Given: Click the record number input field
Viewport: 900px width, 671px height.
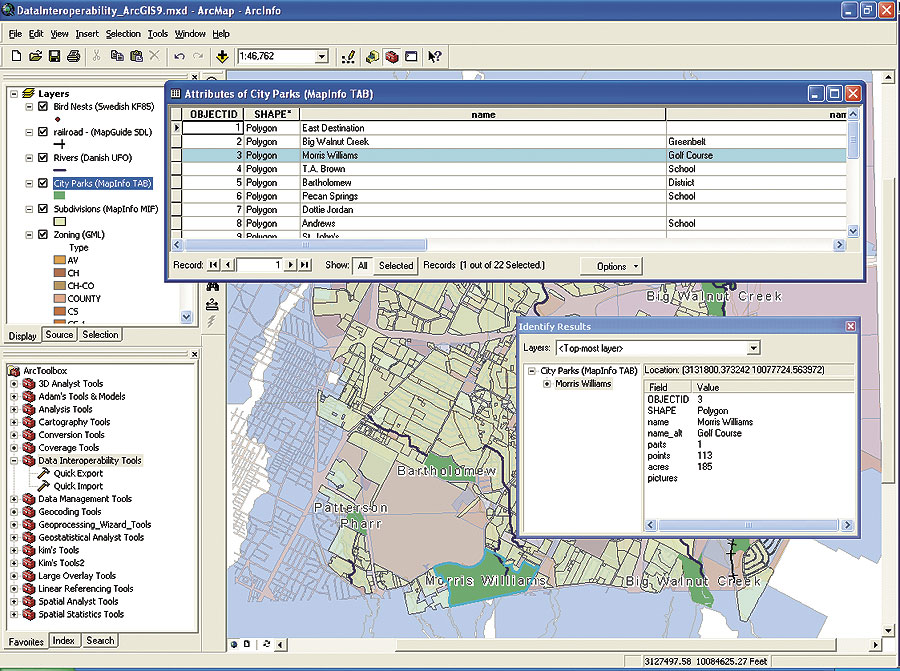Looking at the screenshot, I should pyautogui.click(x=259, y=265).
